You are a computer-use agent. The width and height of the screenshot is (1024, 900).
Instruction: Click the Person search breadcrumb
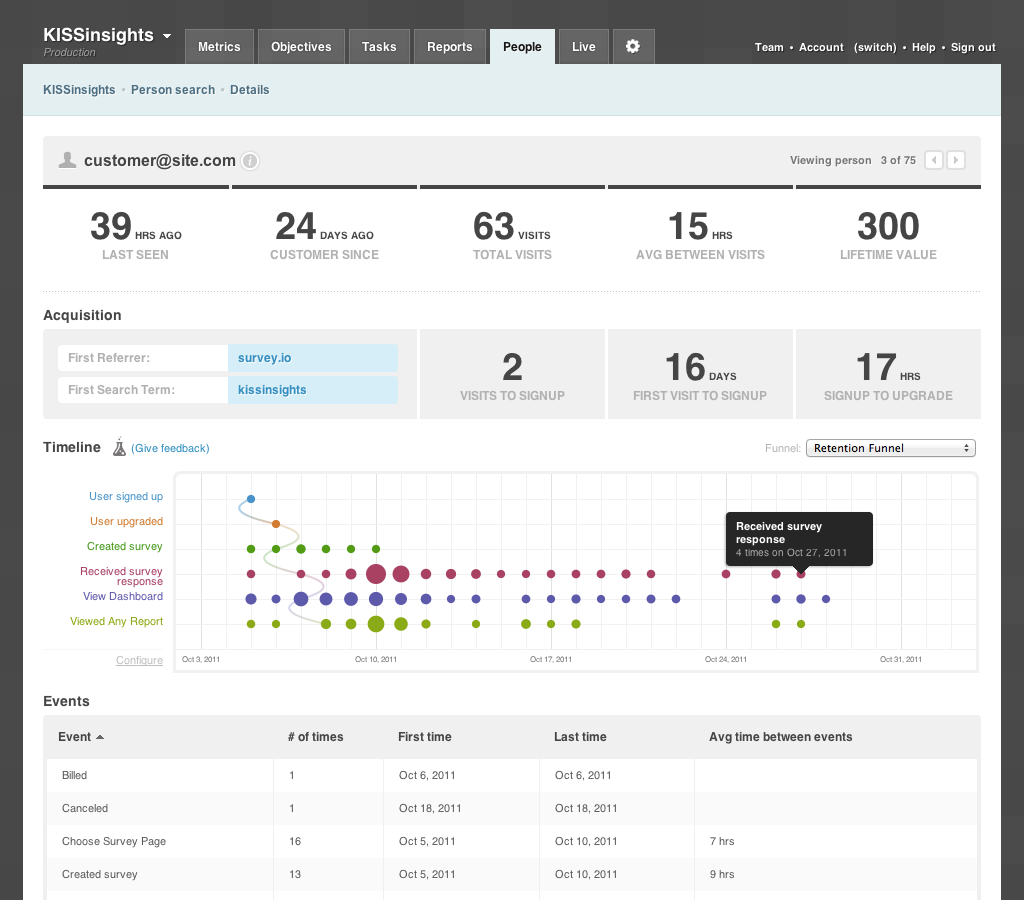click(x=173, y=90)
